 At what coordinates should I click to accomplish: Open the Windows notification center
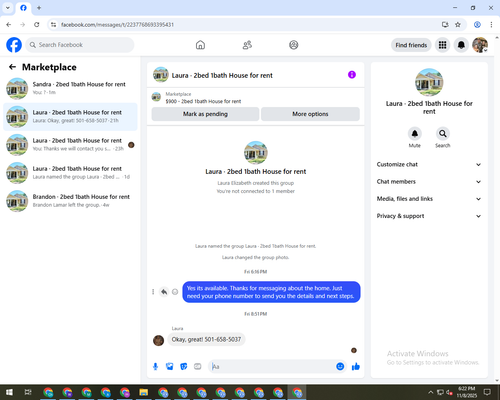[x=487, y=392]
